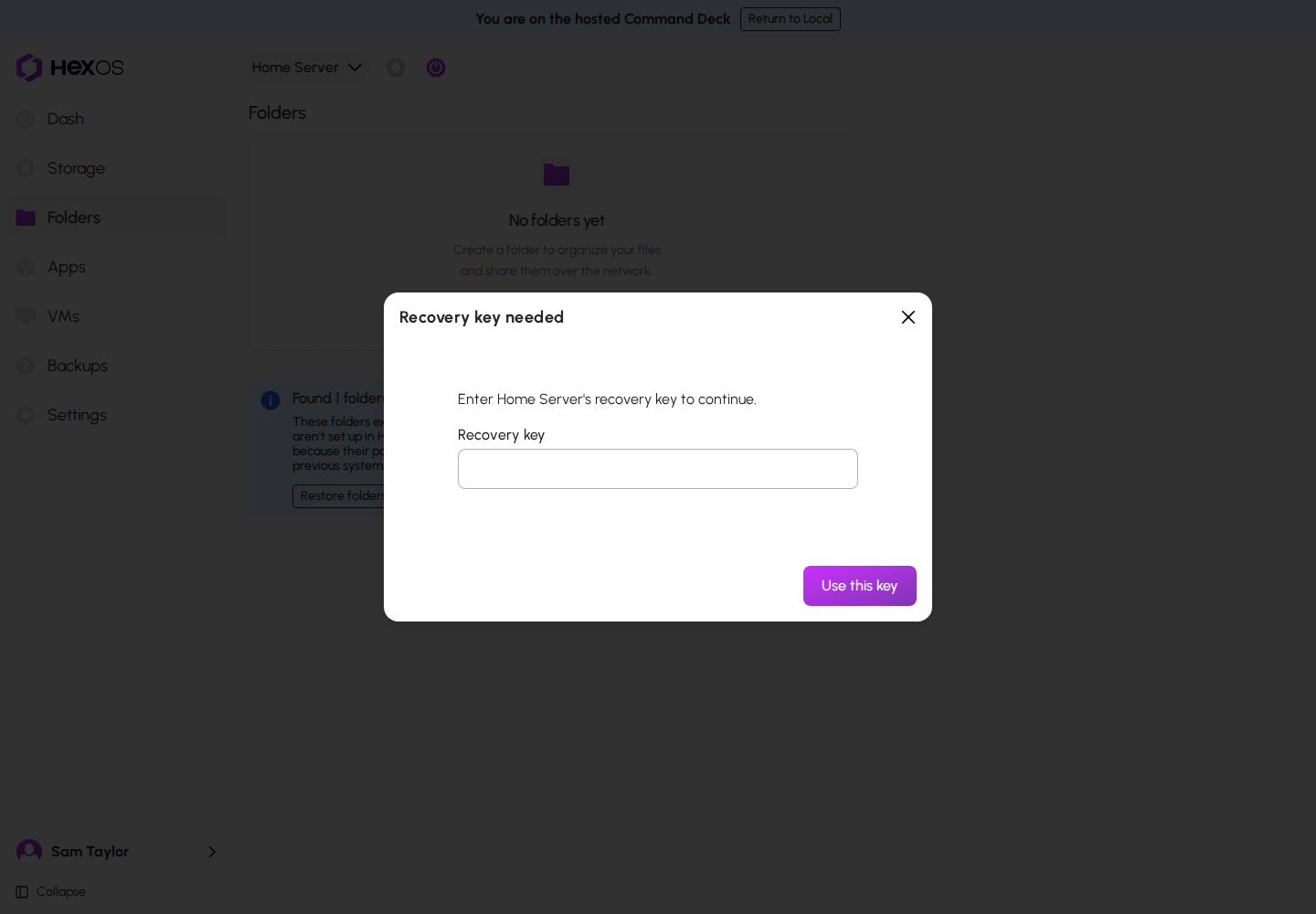This screenshot has height=914, width=1316.
Task: Click the Backups icon in sidebar
Action: [x=26, y=366]
